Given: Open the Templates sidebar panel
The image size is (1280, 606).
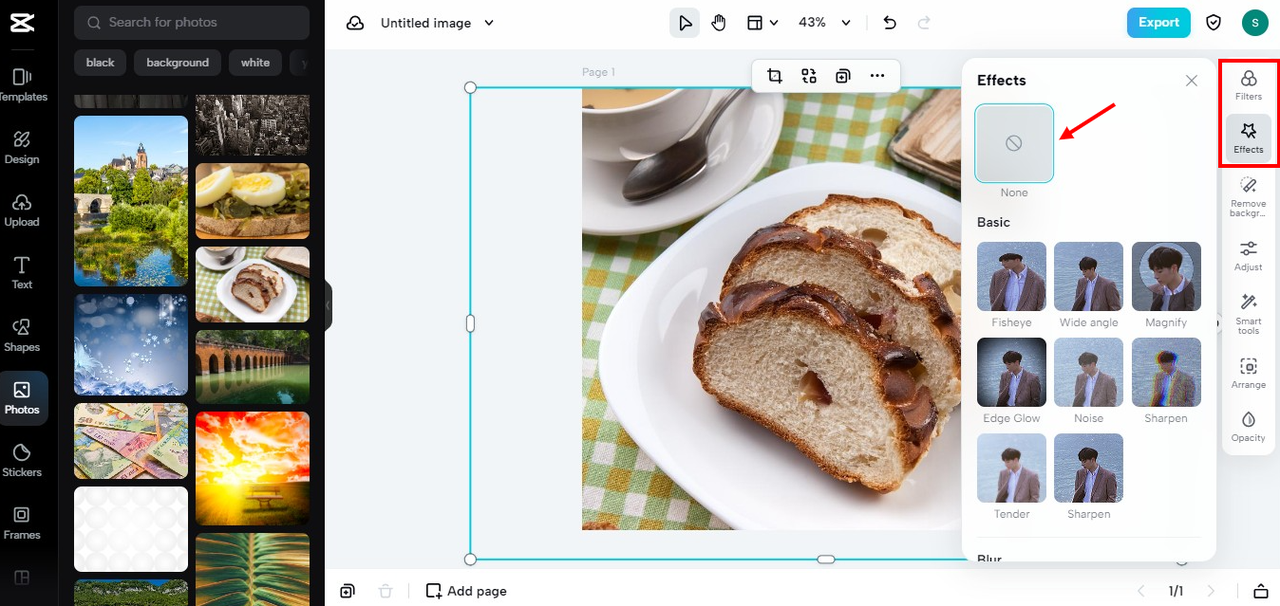Looking at the screenshot, I should (22, 85).
